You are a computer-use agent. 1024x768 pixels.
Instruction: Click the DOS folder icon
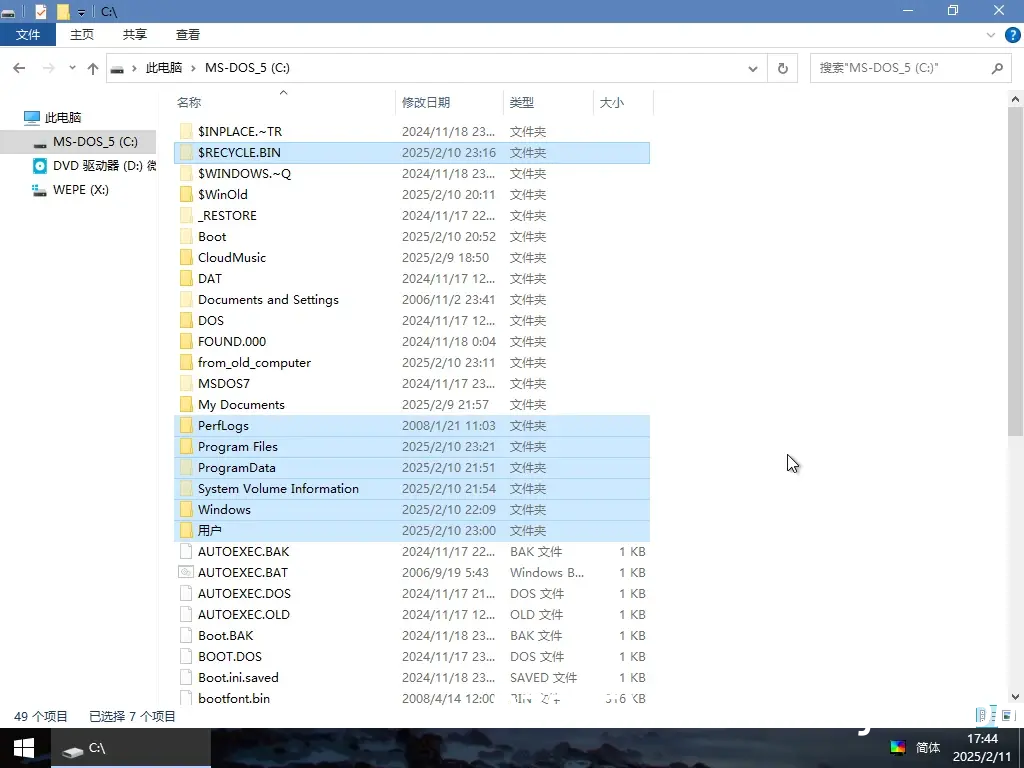click(186, 321)
